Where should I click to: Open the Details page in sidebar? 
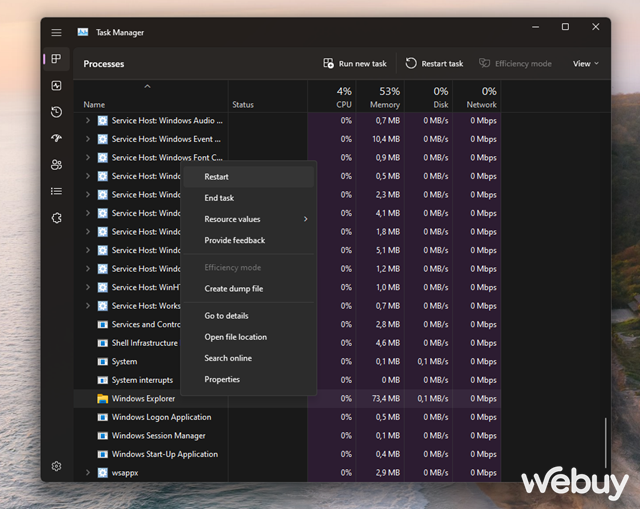point(56,191)
